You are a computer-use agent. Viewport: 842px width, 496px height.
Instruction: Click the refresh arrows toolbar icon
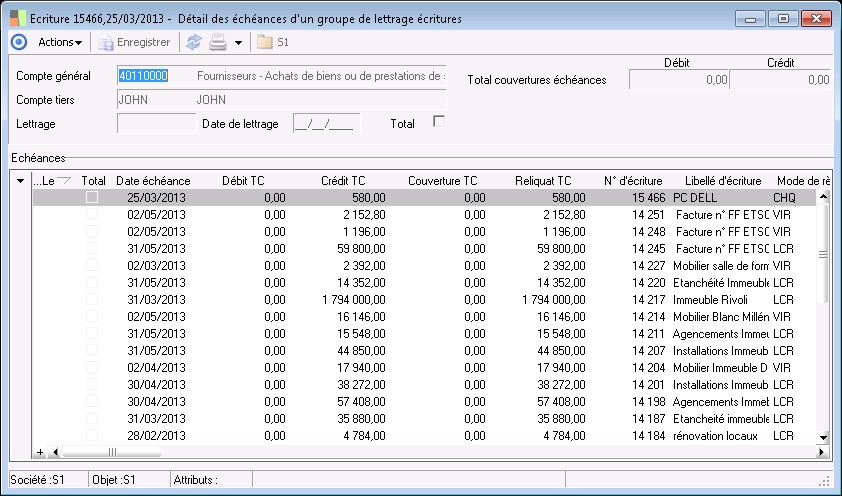point(194,42)
